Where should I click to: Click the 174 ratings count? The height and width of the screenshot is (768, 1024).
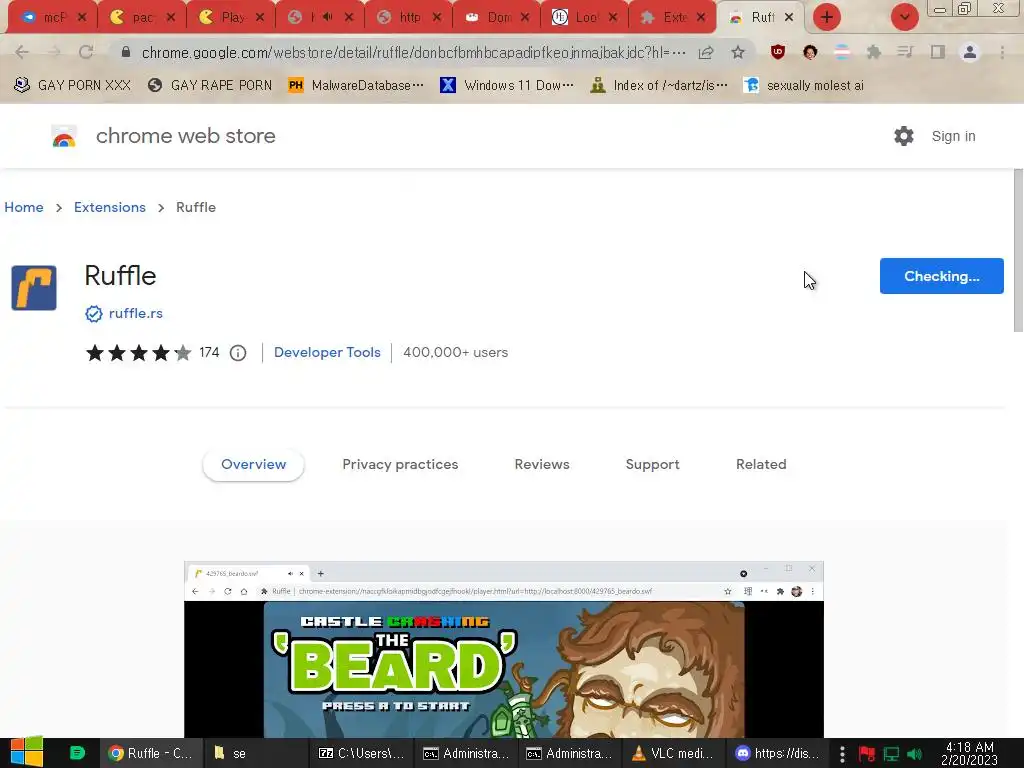click(209, 353)
